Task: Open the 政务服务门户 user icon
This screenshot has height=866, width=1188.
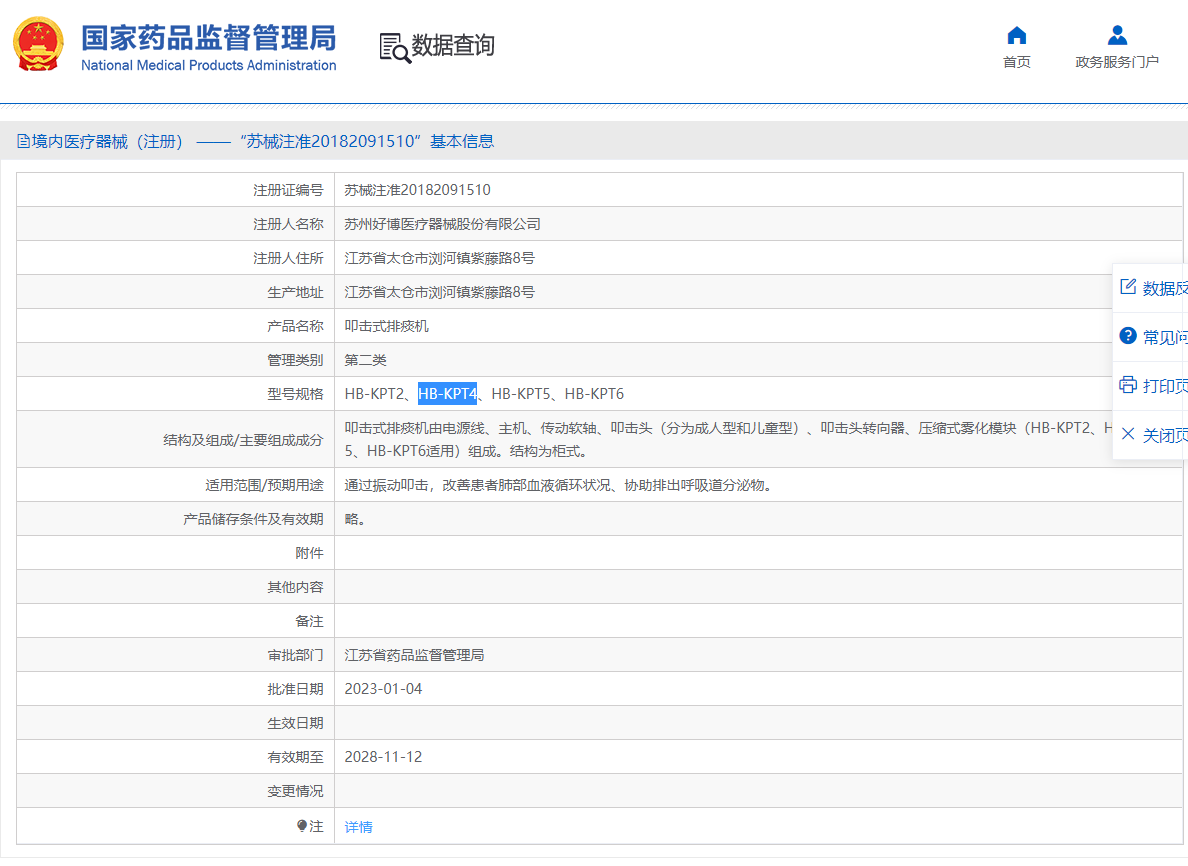Action: [x=1117, y=36]
